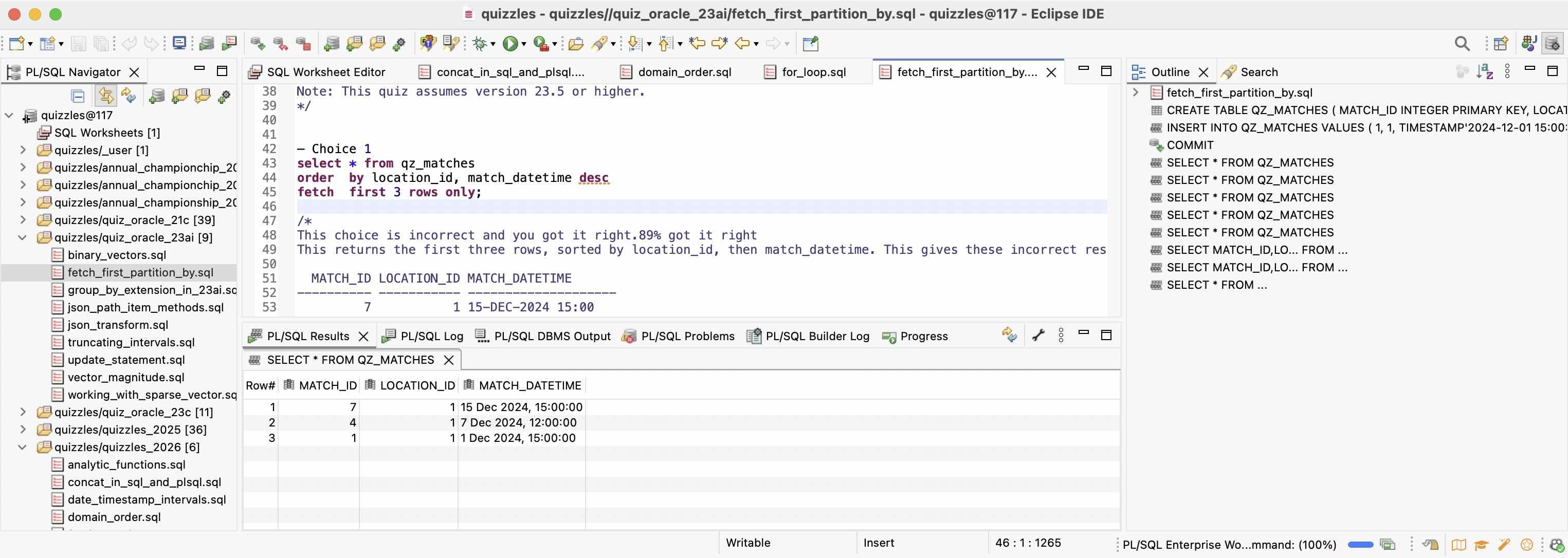The image size is (1568, 558).
Task: Switch to the PL/SQL DBMS Output tab
Action: 552,336
